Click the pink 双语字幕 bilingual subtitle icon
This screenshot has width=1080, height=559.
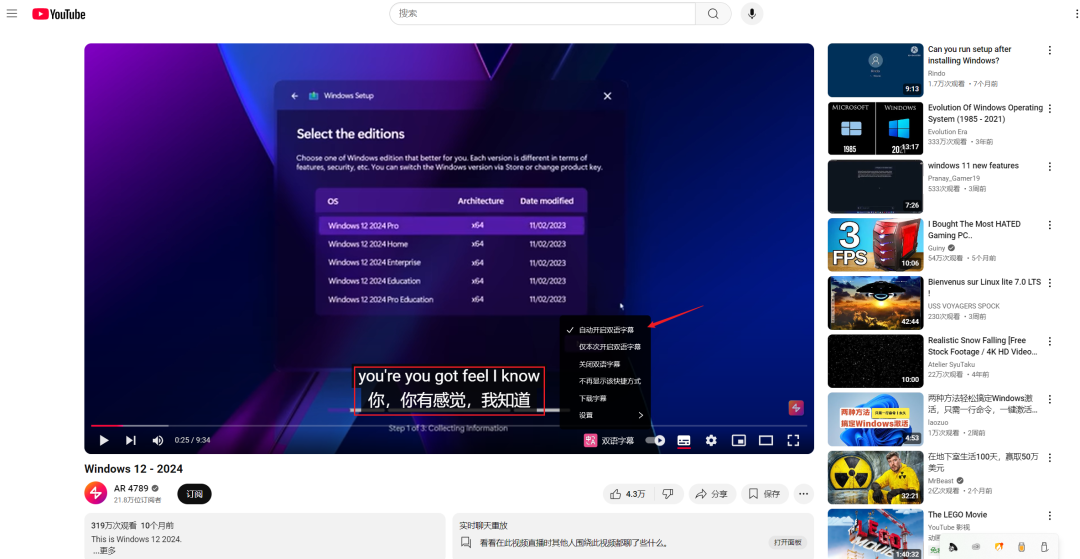(590, 440)
